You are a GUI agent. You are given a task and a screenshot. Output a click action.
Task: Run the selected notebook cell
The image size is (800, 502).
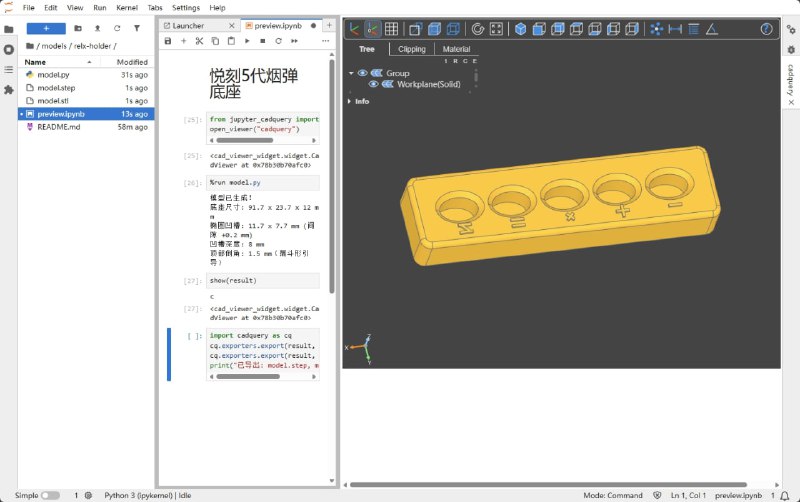click(247, 41)
